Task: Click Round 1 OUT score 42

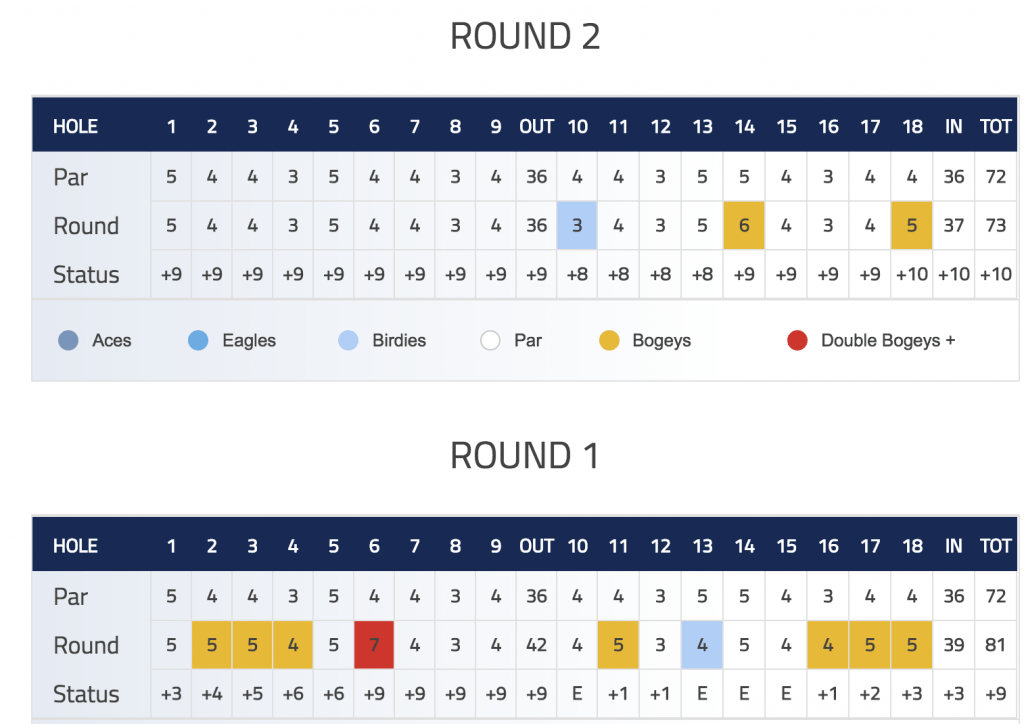Action: 536,645
